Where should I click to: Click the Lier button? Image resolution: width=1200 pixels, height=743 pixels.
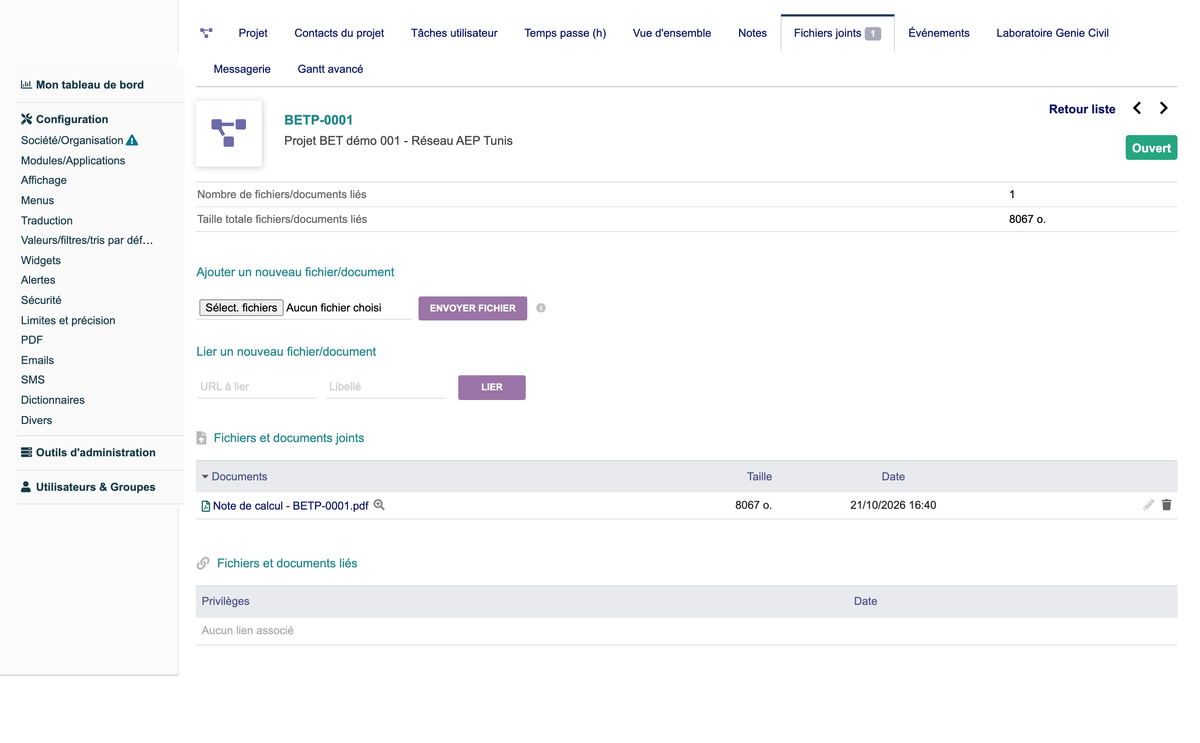(492, 387)
